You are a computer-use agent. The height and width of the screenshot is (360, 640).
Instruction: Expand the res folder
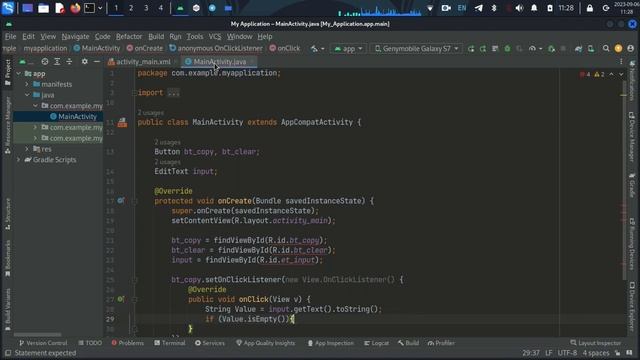(27, 149)
